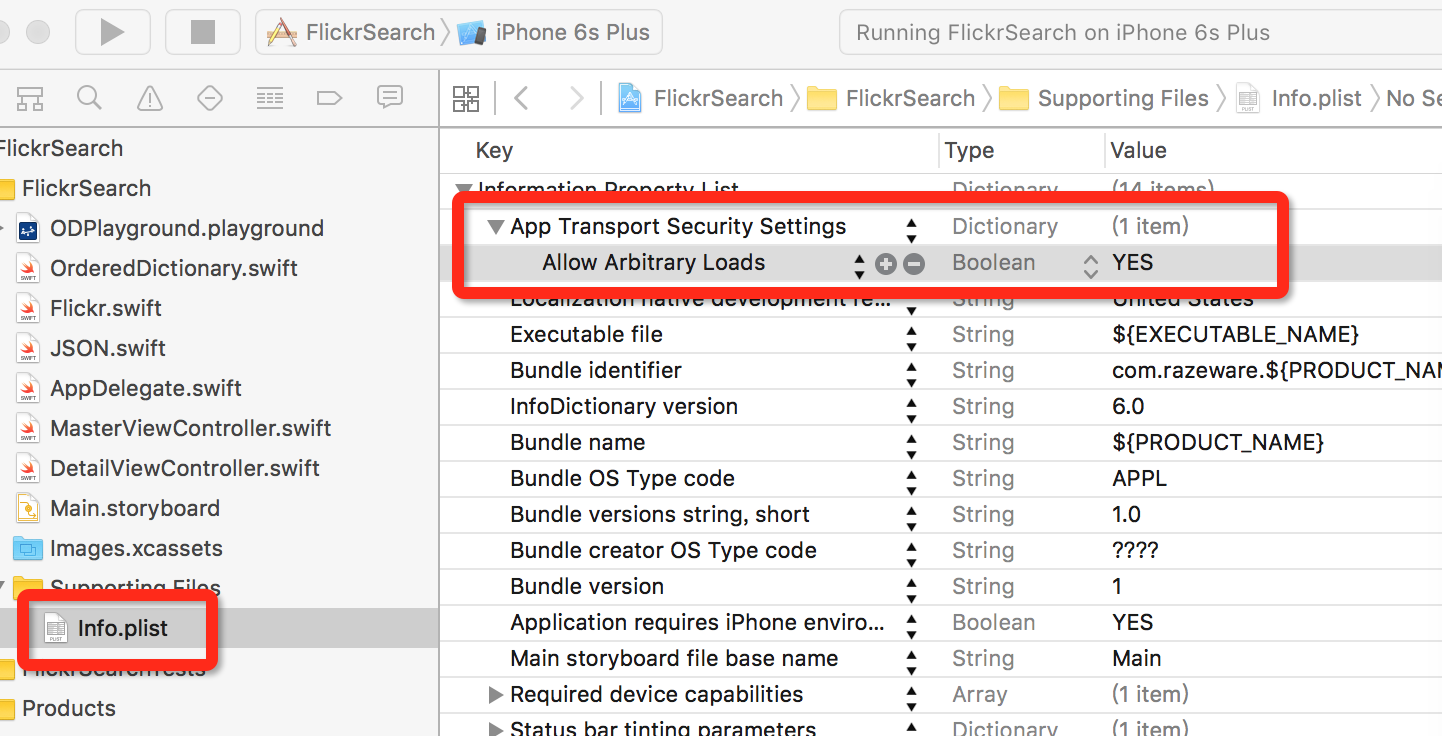Open key stepper for Bundle identifier

[x=911, y=373]
